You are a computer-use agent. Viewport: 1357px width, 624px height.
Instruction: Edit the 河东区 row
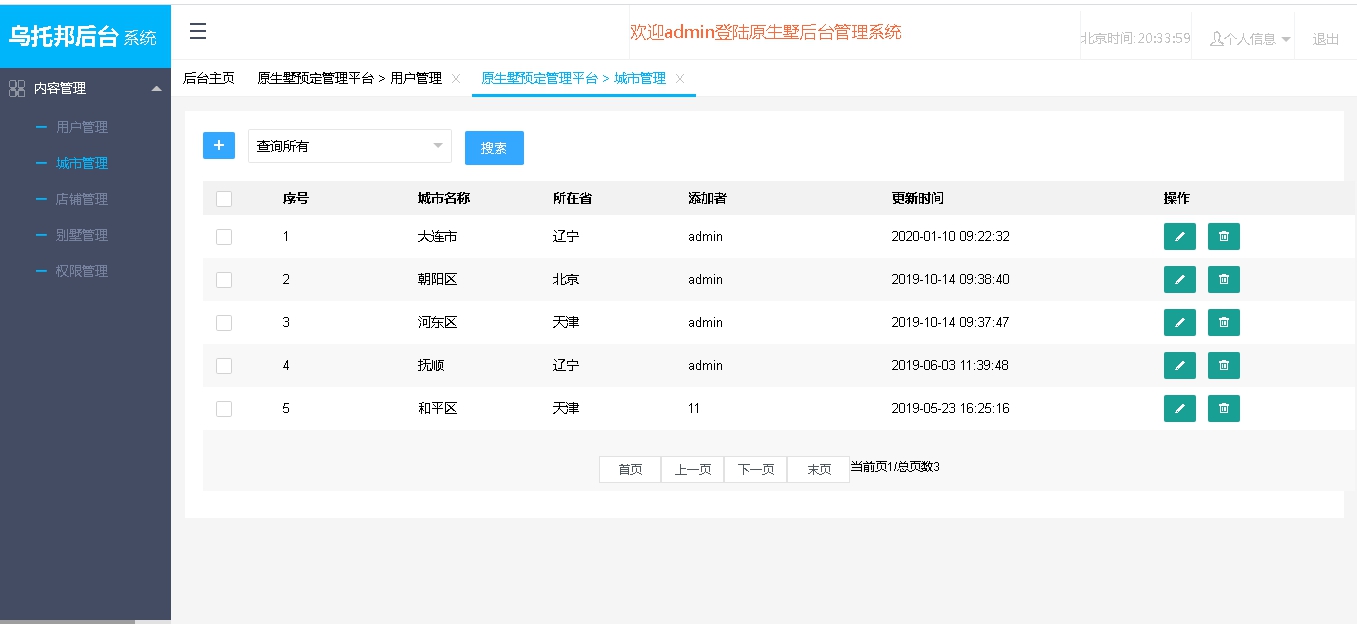(x=1180, y=322)
